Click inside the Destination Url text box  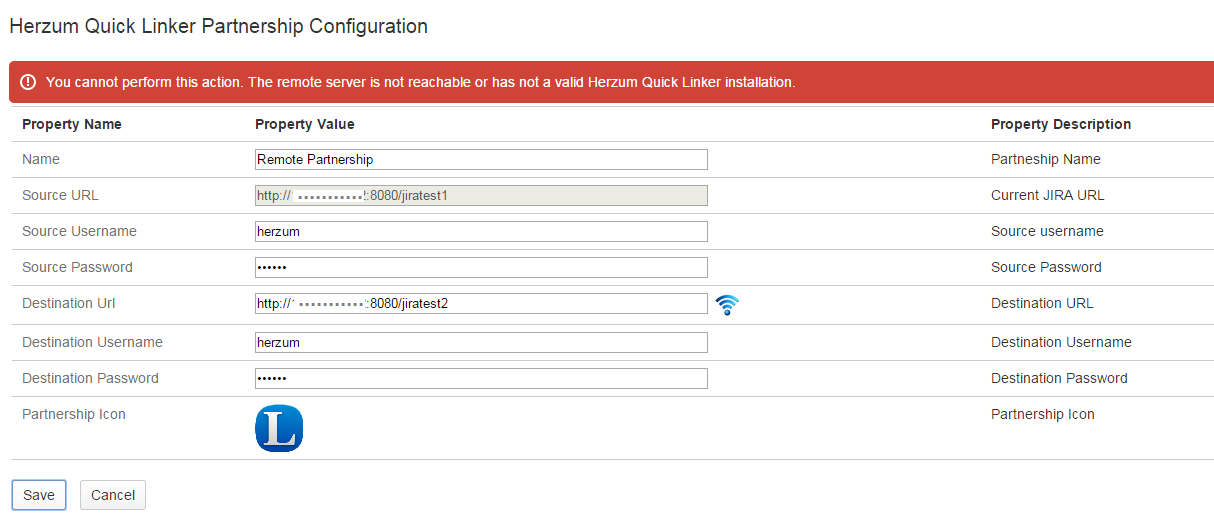coord(481,303)
